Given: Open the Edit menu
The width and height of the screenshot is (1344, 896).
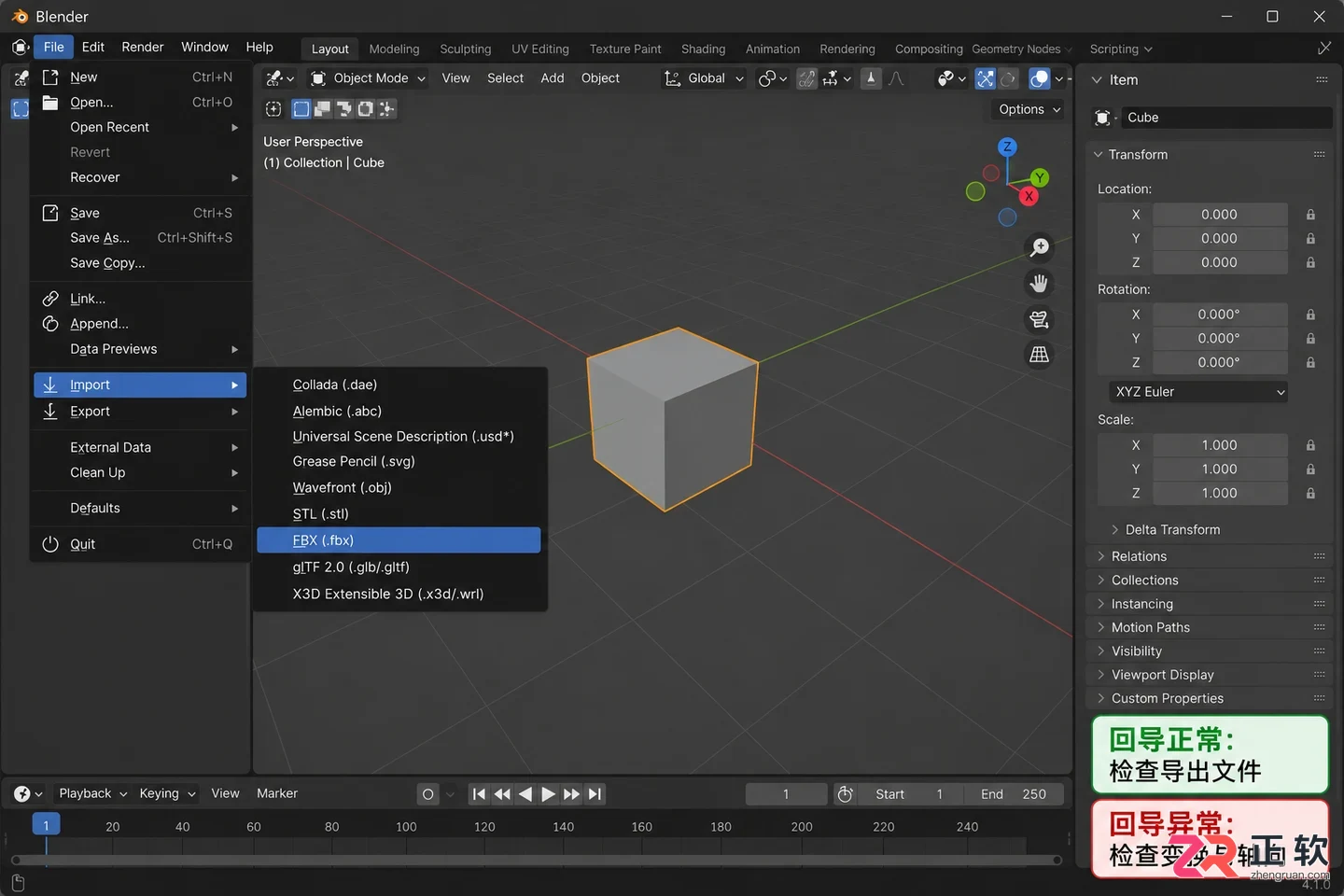Looking at the screenshot, I should (x=92, y=48).
